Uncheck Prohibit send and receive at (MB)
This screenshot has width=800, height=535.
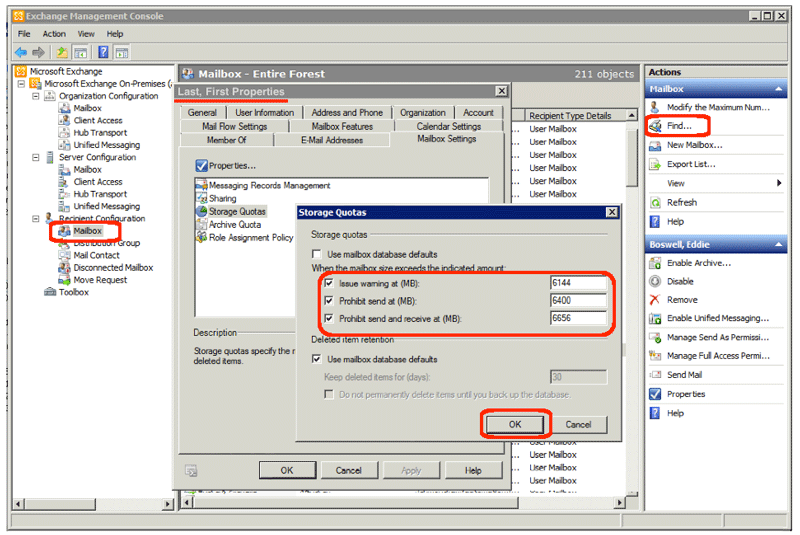point(329,318)
